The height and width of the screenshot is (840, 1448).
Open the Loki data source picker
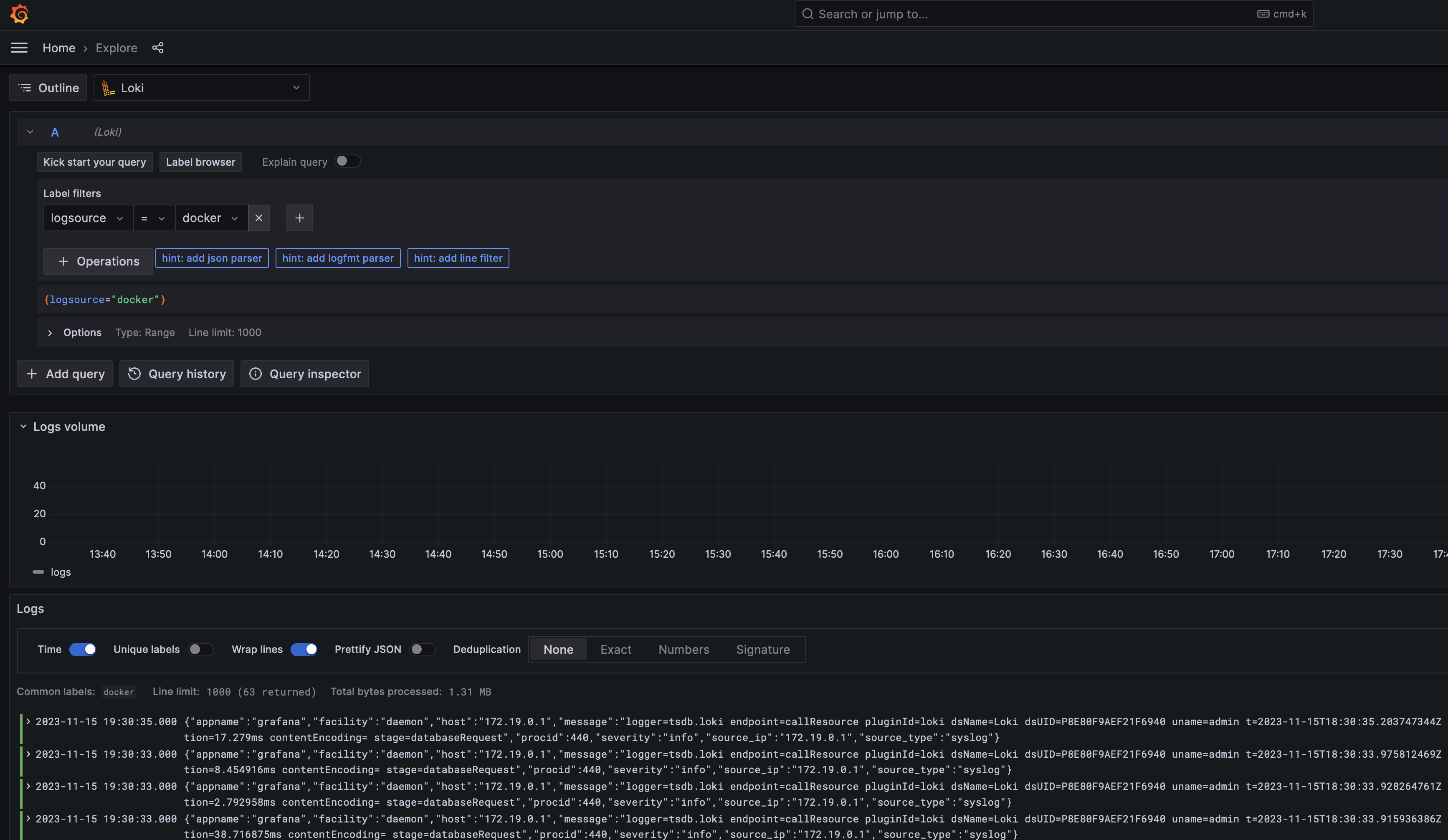201,87
